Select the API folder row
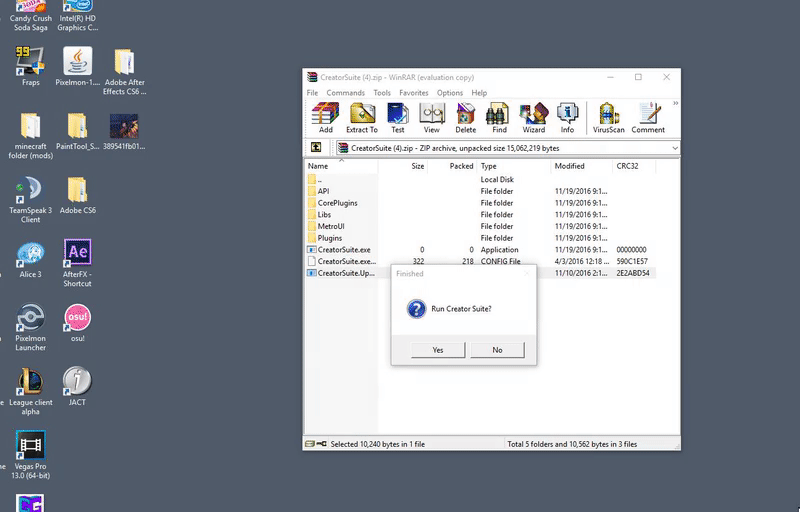Screen dimensions: 800x512 click(480, 191)
